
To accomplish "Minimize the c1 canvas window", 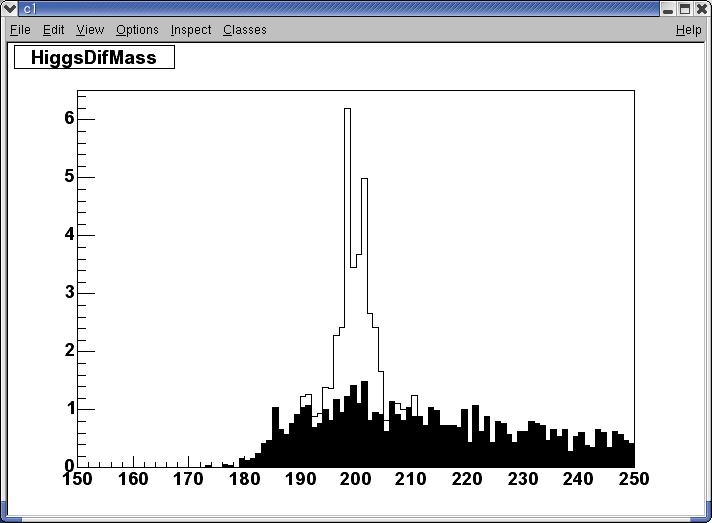I will pyautogui.click(x=668, y=9).
